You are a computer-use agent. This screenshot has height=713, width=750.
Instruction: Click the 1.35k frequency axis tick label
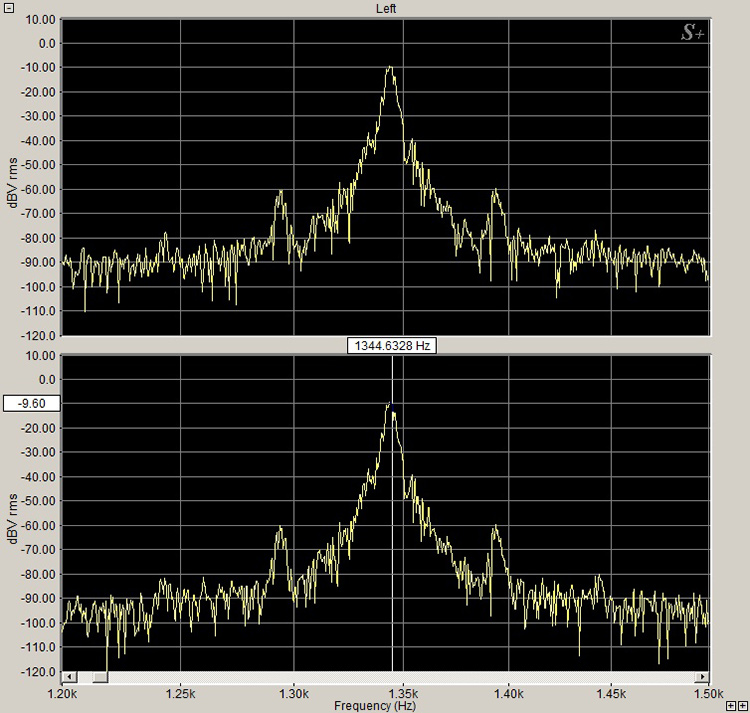click(402, 692)
